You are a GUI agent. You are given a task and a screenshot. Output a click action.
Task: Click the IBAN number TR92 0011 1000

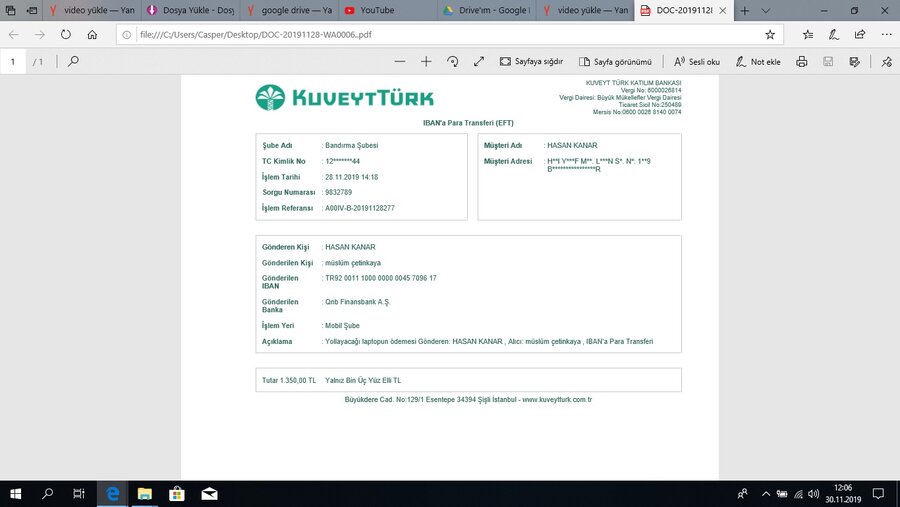(x=381, y=278)
